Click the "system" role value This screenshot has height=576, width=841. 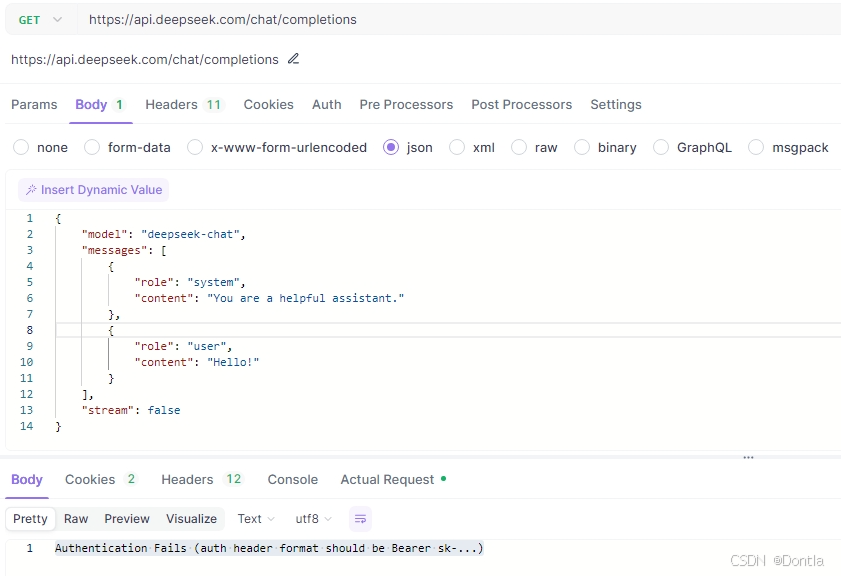click(x=213, y=282)
